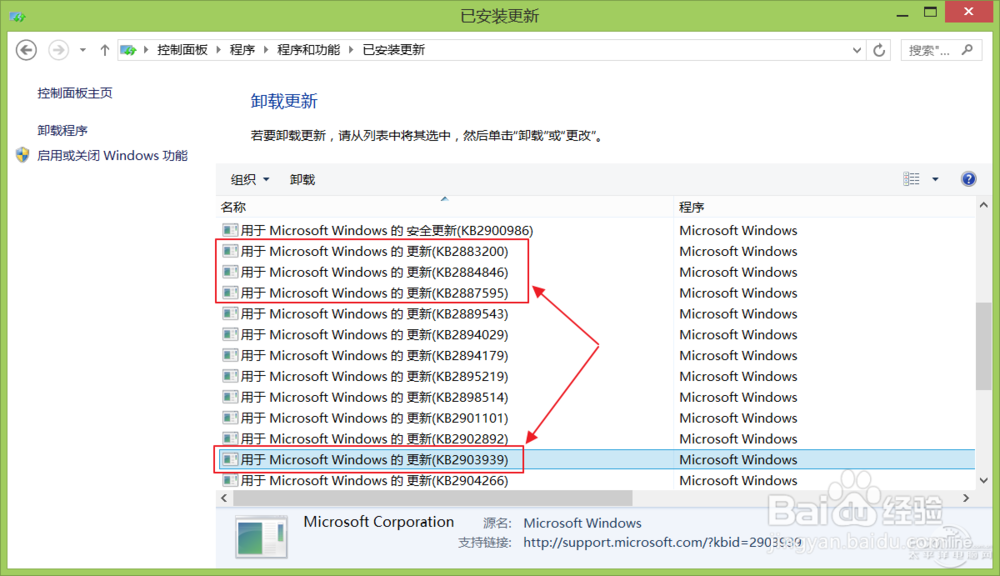Image resolution: width=1000 pixels, height=576 pixels.
Task: Open the support.microsoft.com kbid link
Action: point(662,542)
